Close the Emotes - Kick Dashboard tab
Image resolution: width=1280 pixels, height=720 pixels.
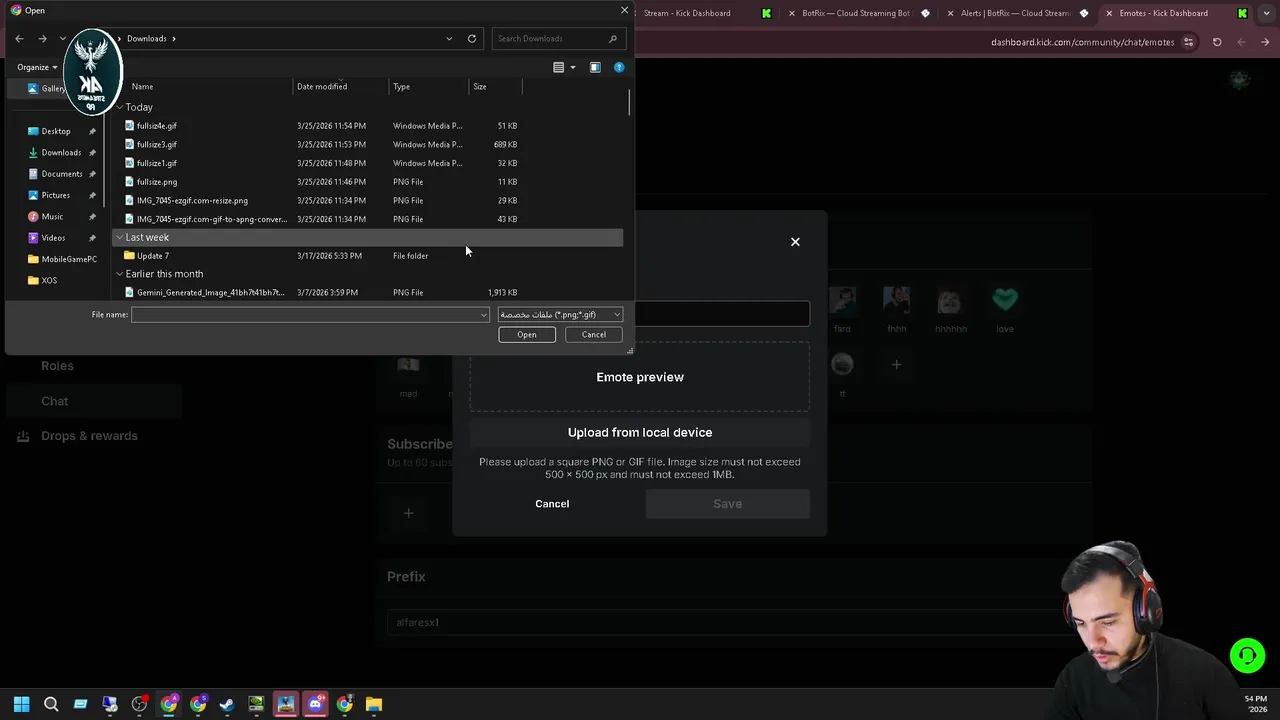point(1109,13)
